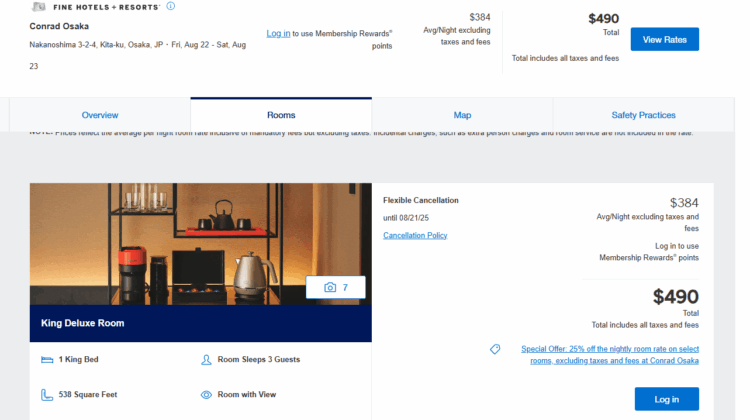
Task: Click the '1 King Bed' text
Action: pos(78,359)
